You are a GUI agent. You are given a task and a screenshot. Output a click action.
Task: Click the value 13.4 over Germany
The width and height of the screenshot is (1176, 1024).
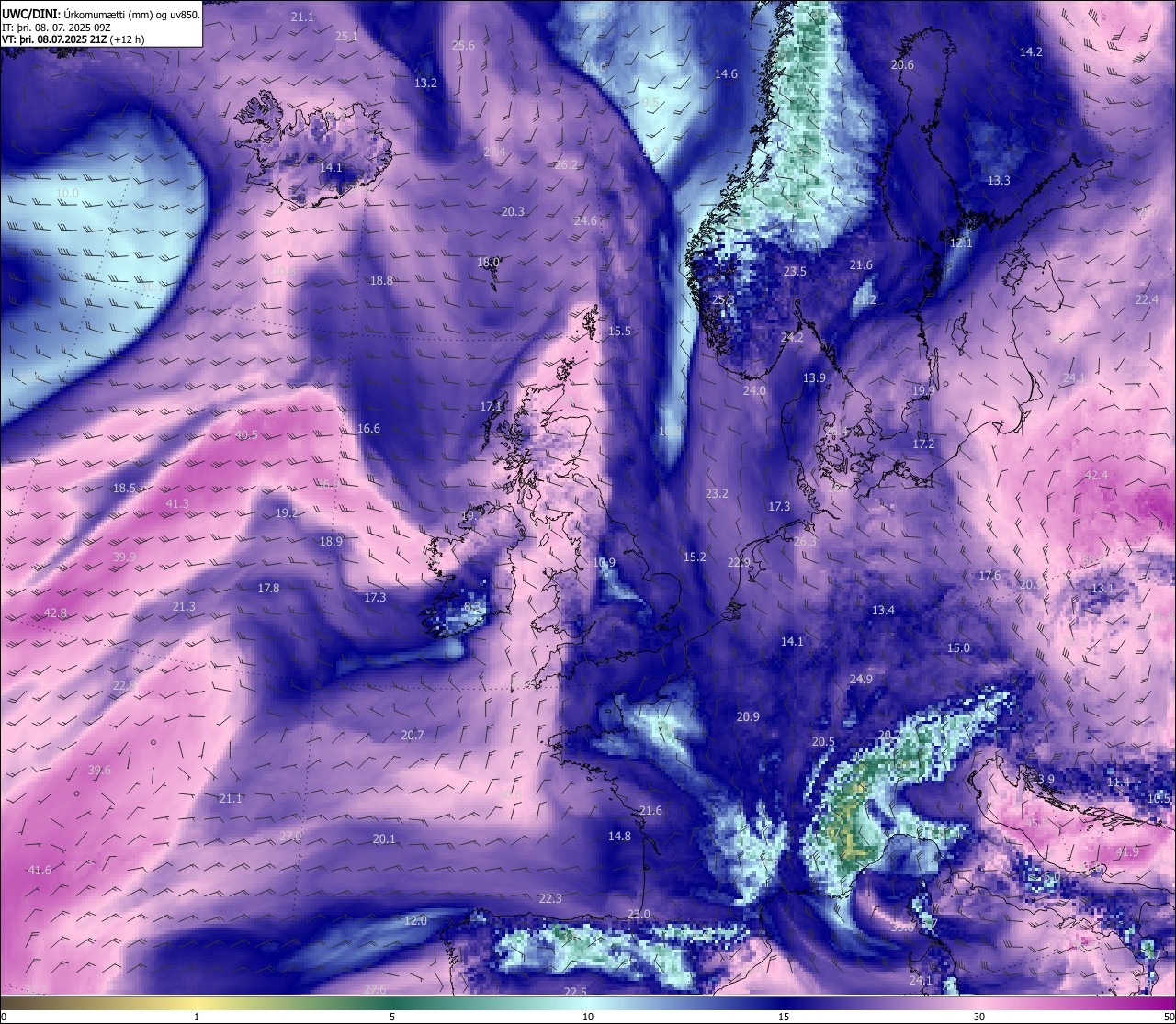(x=883, y=610)
